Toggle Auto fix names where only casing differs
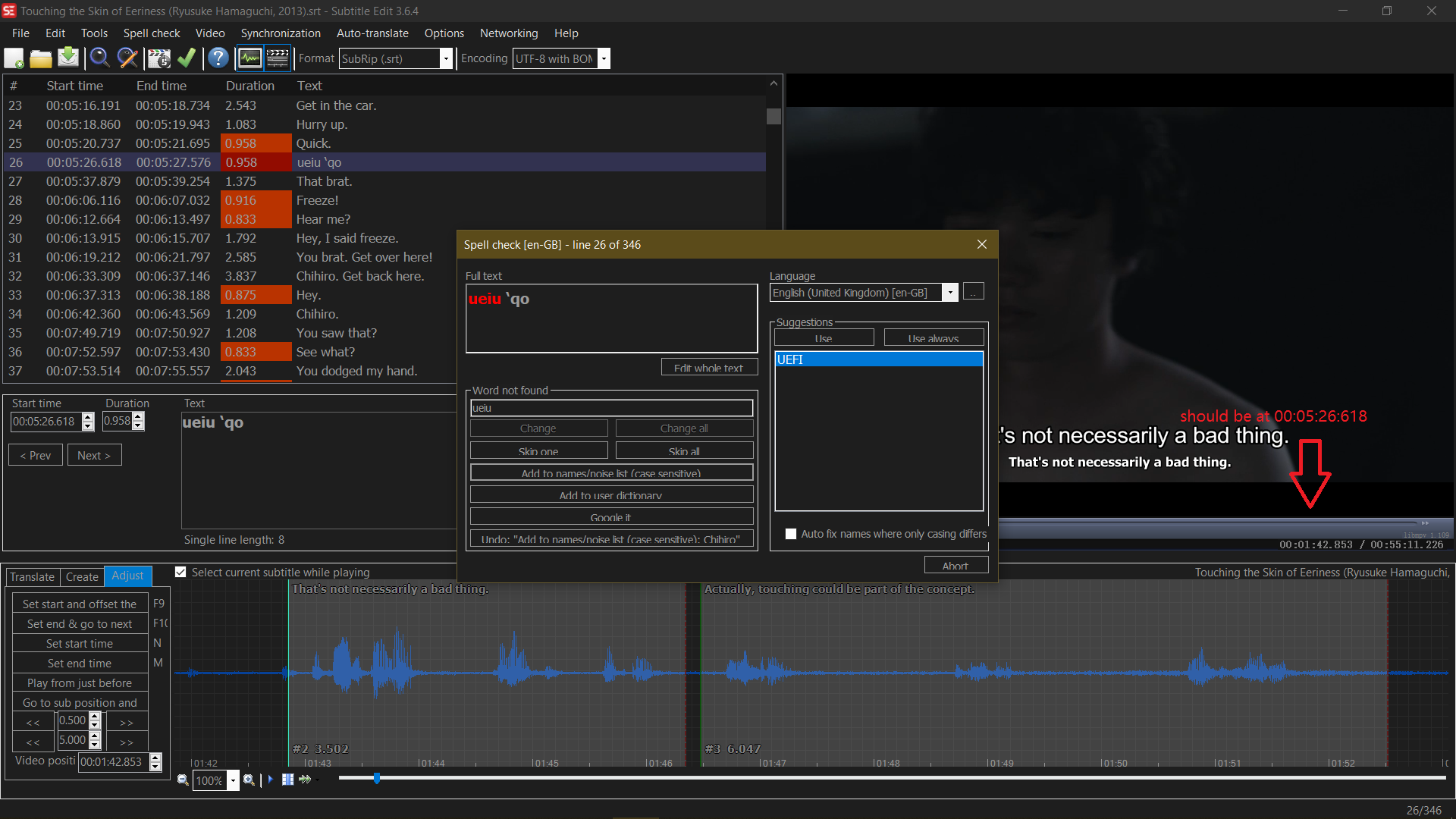The width and height of the screenshot is (1456, 819). [791, 534]
